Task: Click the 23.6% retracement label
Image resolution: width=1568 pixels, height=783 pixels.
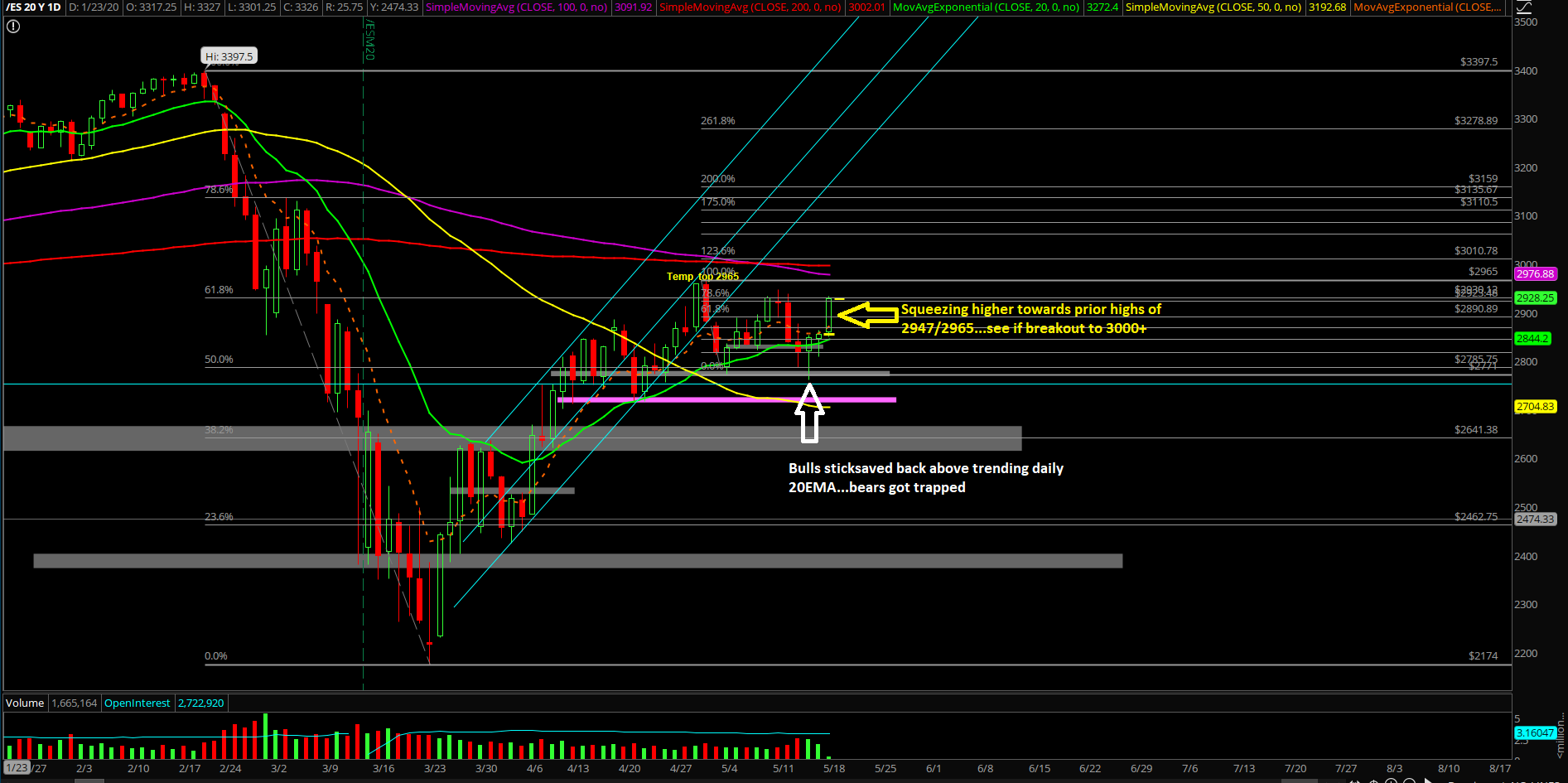Action: pyautogui.click(x=219, y=517)
